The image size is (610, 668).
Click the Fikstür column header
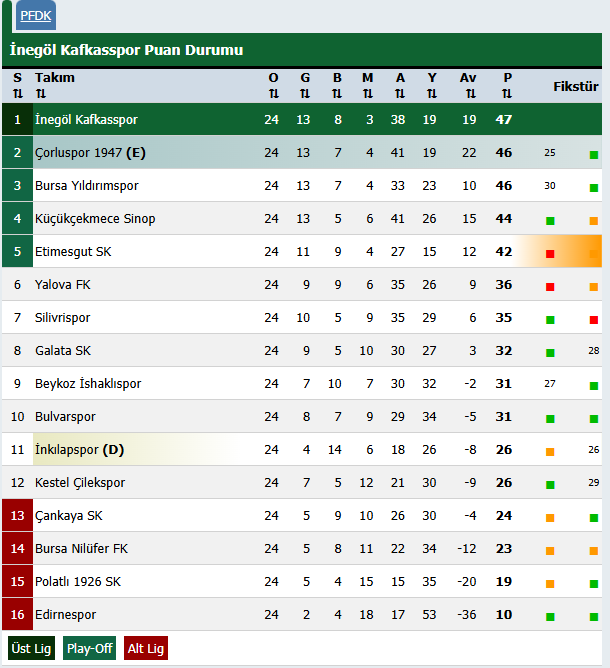[575, 86]
